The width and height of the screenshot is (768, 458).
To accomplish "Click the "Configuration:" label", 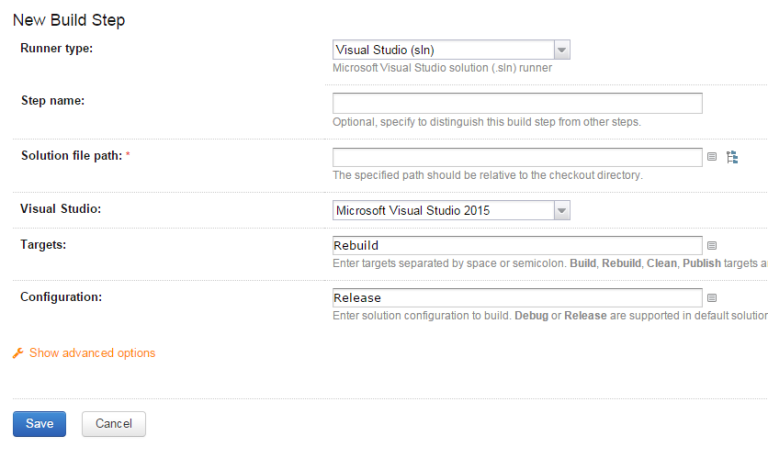I will pyautogui.click(x=60, y=296).
